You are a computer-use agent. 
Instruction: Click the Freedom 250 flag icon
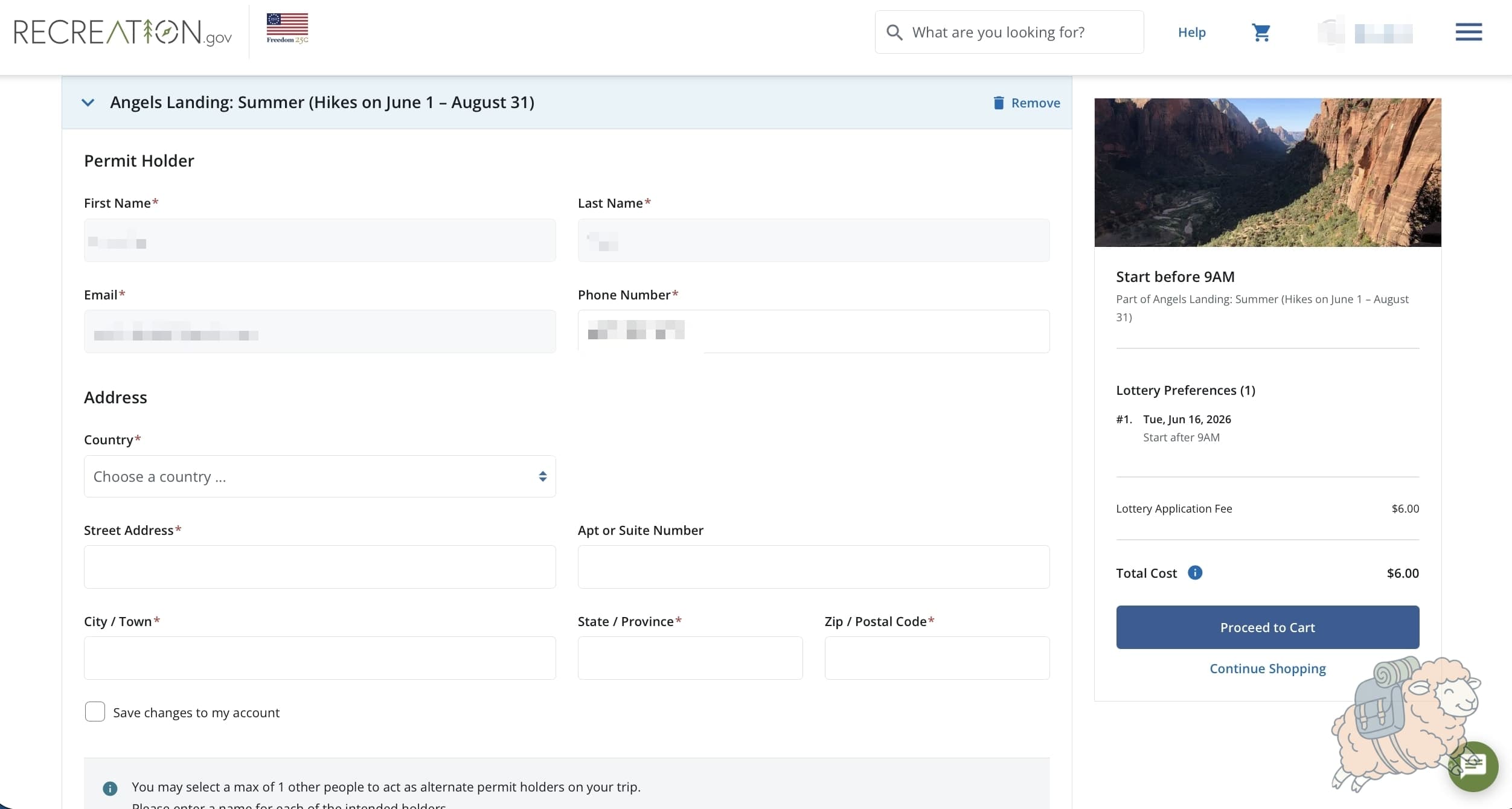coord(287,28)
